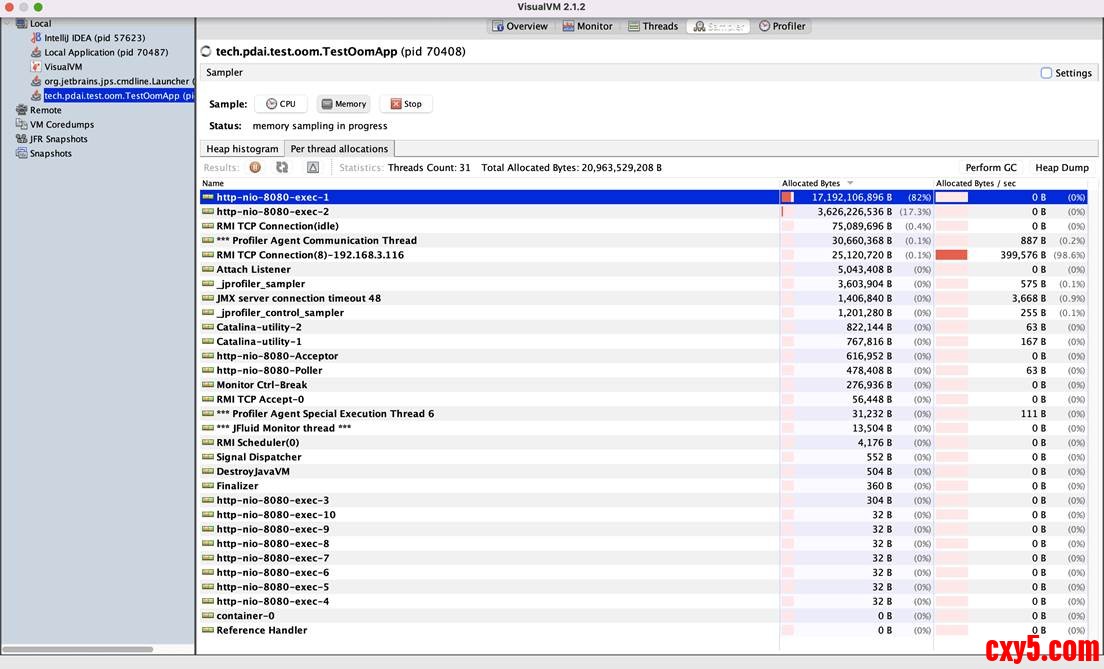Open the Monitor tab

(x=587, y=26)
